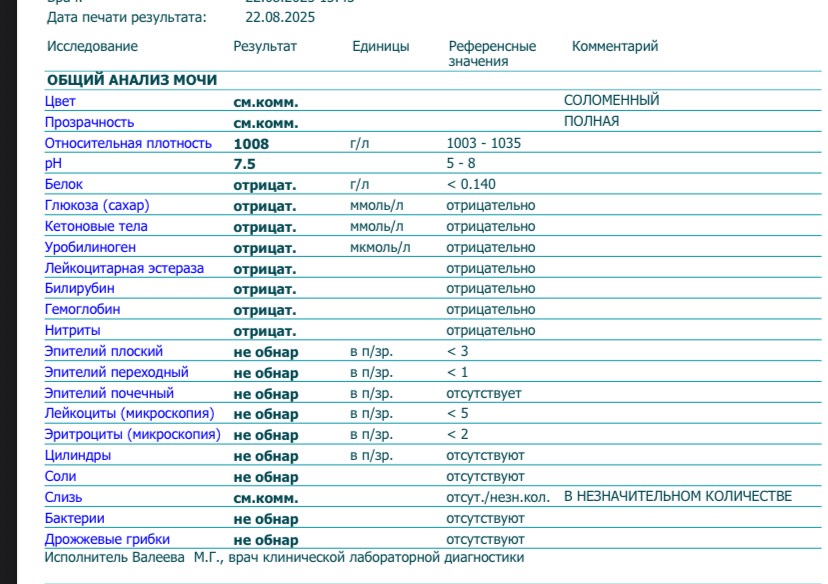Click the 'Белок' row label

[64, 184]
